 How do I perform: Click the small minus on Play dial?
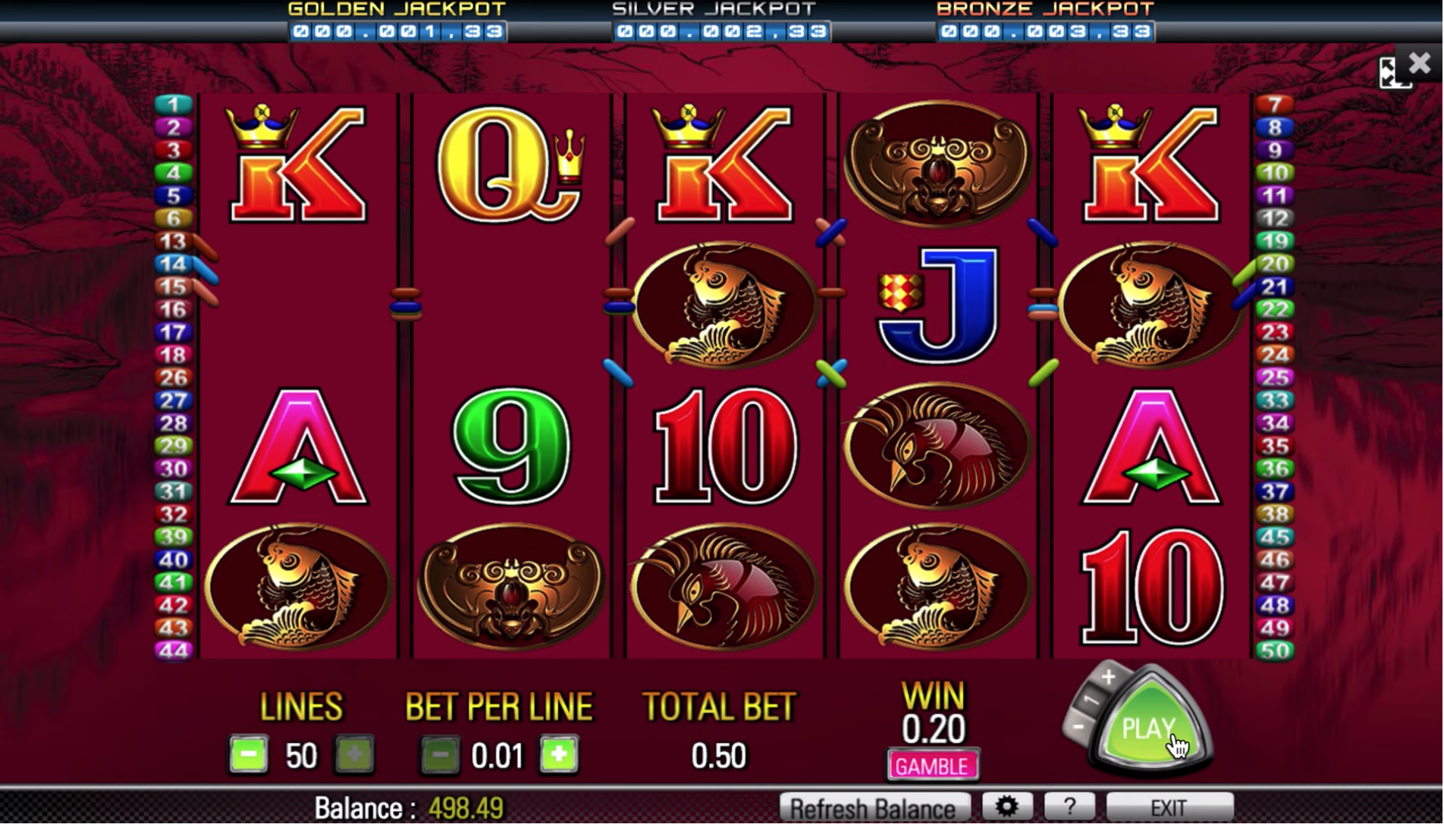[x=1078, y=728]
